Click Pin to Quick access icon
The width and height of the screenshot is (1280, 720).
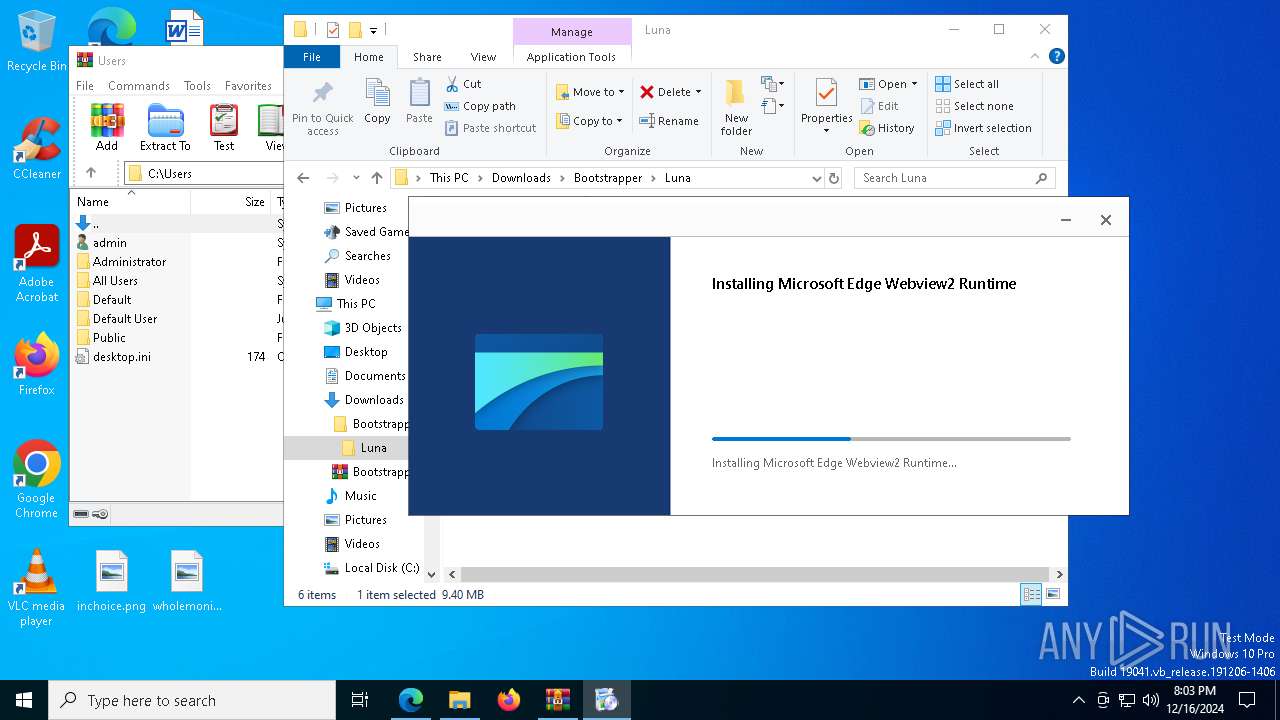pyautogui.click(x=322, y=108)
